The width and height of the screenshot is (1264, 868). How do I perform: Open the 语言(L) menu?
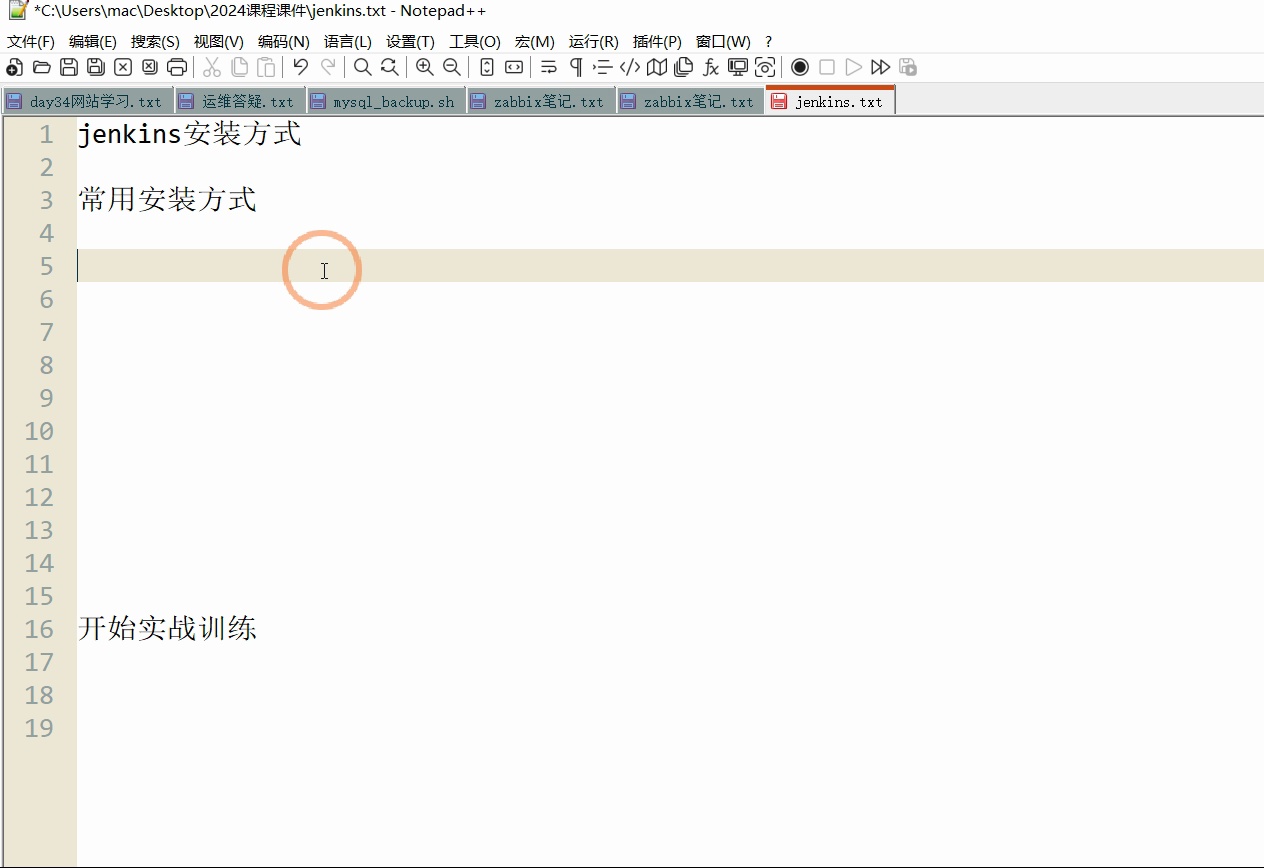(347, 41)
